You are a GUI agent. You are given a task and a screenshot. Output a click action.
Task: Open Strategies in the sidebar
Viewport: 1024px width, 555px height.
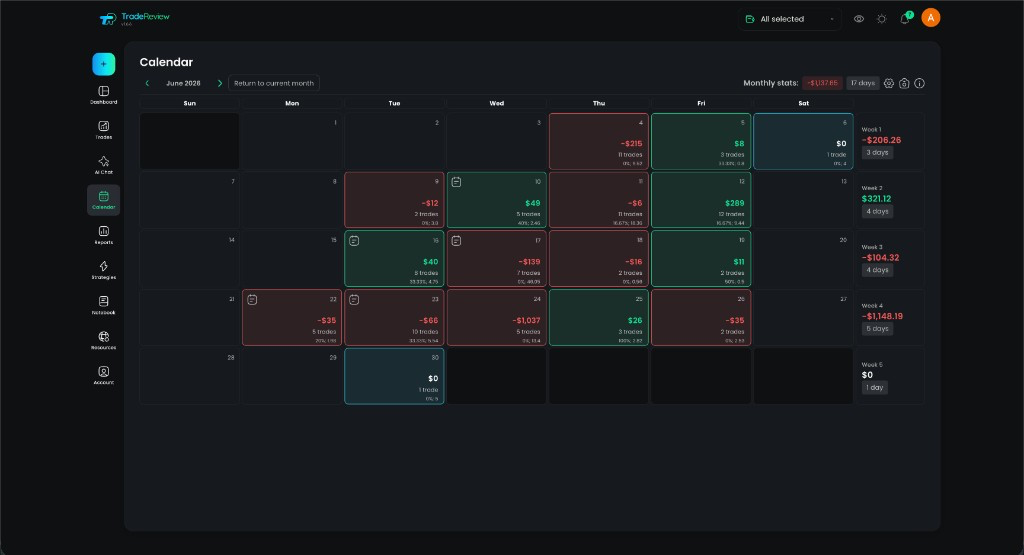click(x=103, y=270)
